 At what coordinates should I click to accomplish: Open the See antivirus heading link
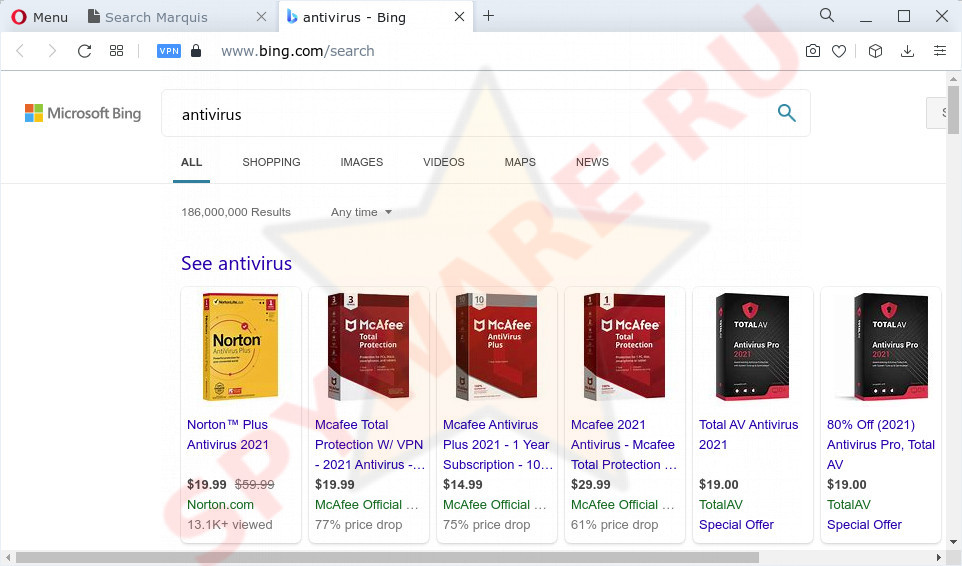[x=236, y=263]
